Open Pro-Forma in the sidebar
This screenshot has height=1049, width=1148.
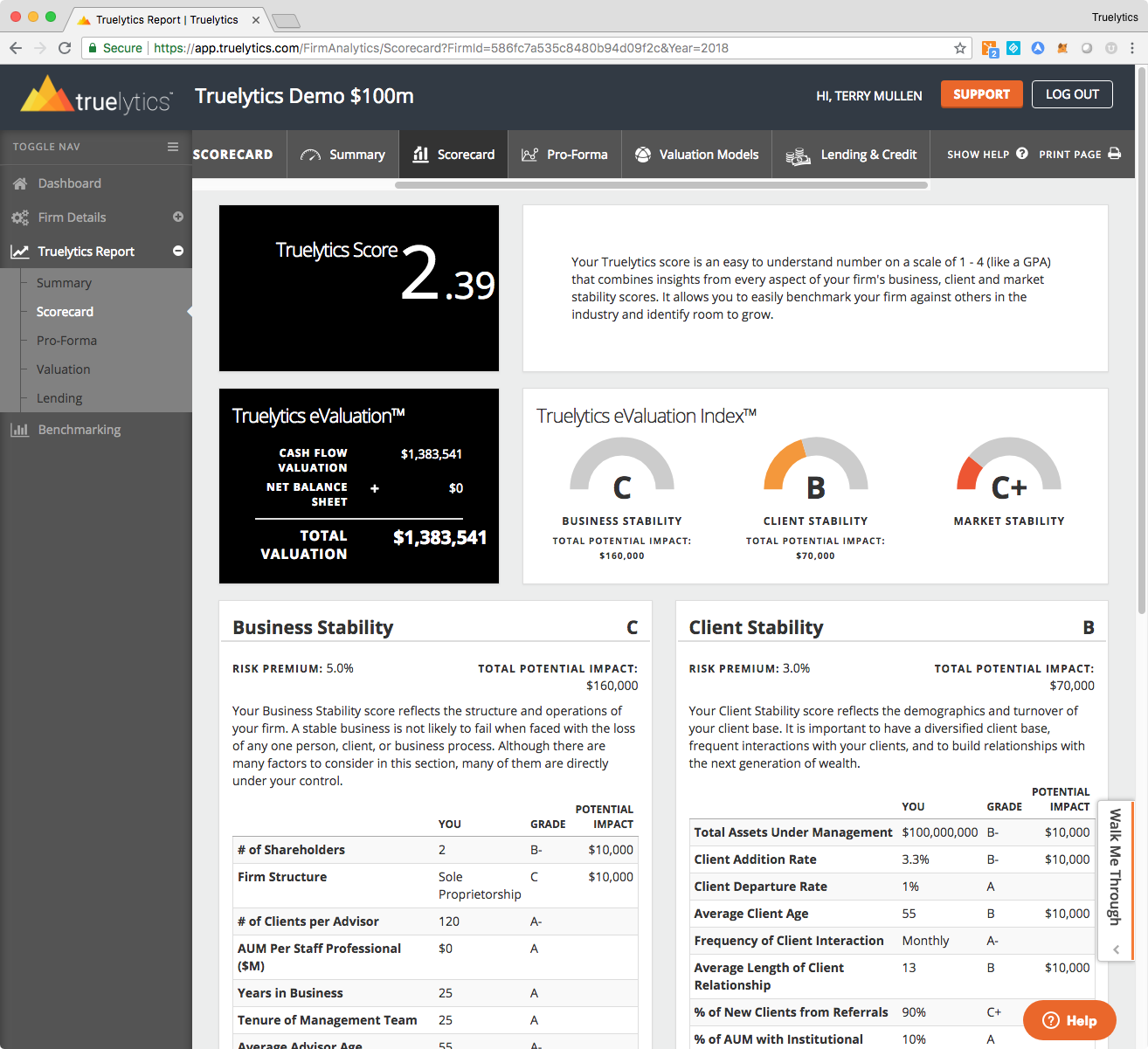tap(66, 341)
